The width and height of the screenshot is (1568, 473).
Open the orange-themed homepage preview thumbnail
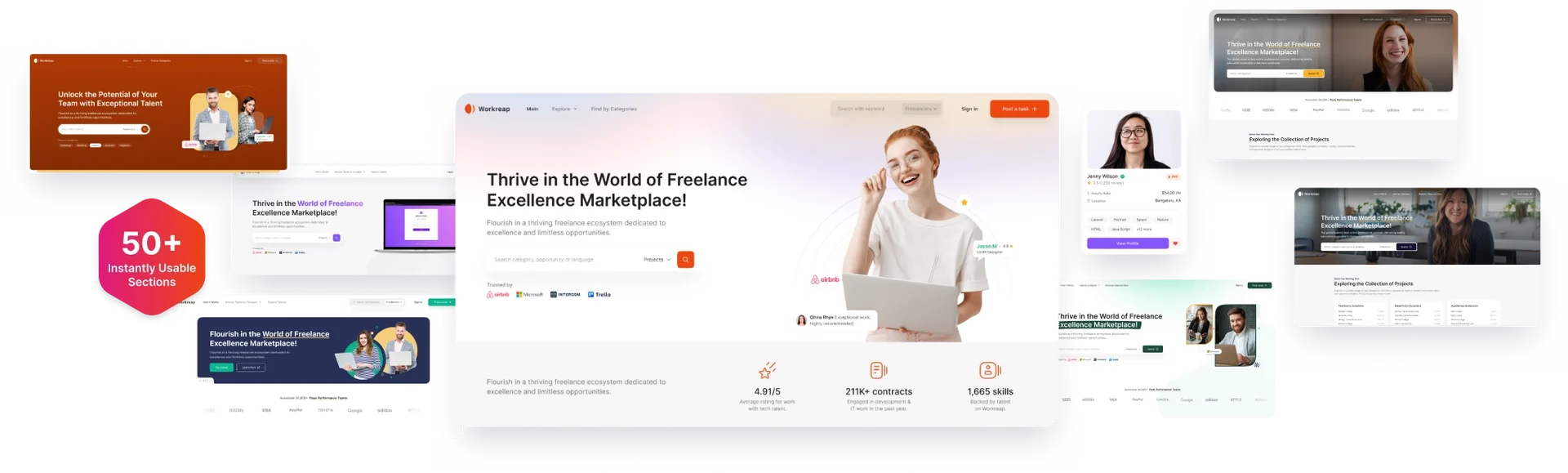click(x=158, y=112)
